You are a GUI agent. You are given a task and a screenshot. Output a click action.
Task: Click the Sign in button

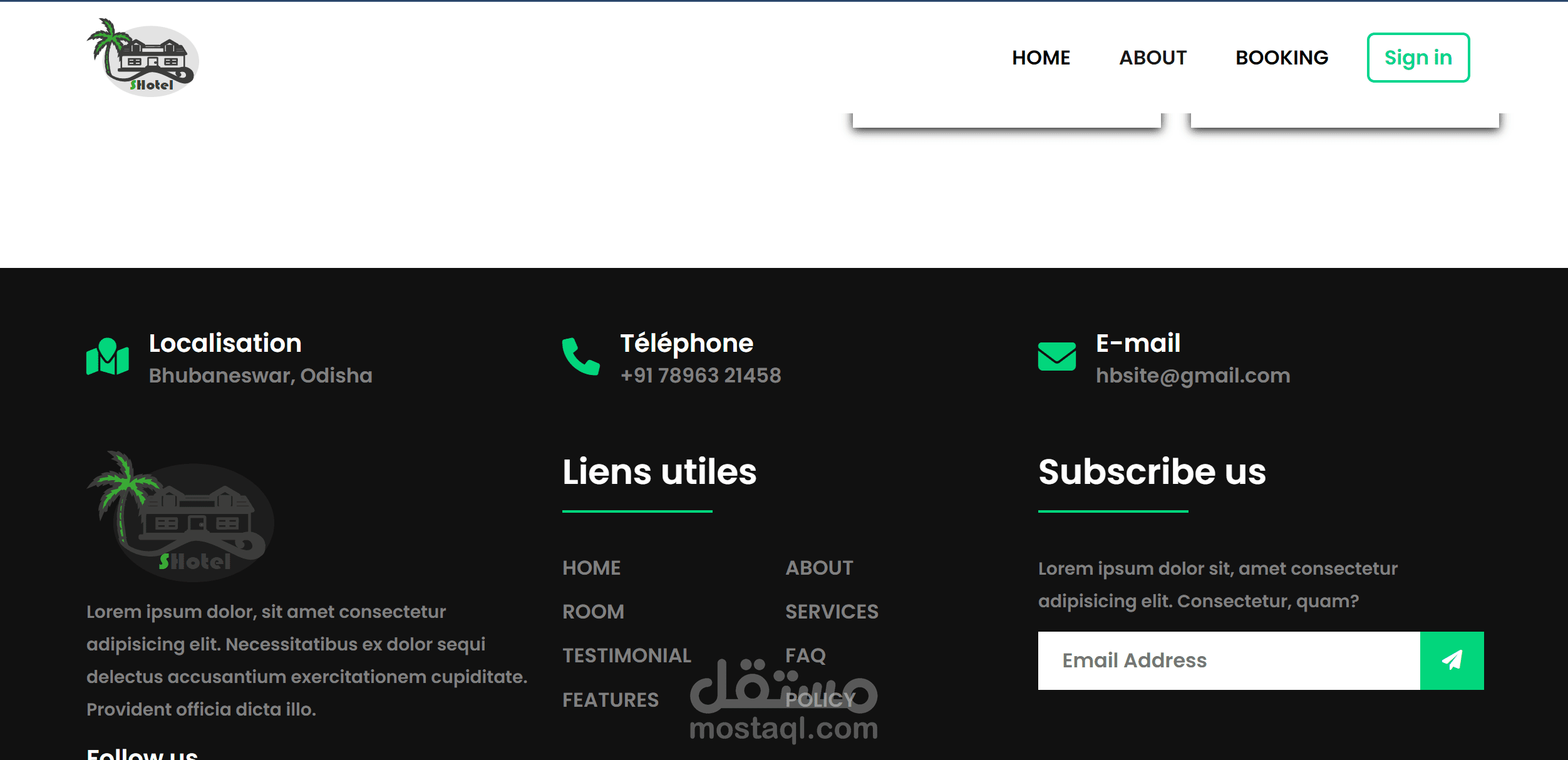click(x=1418, y=58)
